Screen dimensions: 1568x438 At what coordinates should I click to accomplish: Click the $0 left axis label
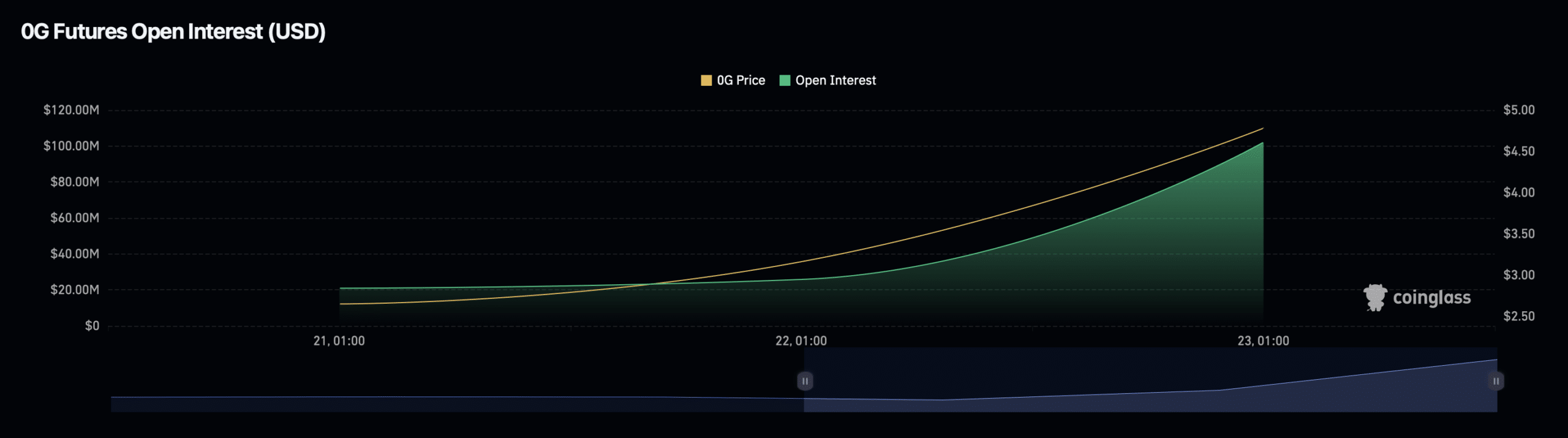tap(92, 326)
